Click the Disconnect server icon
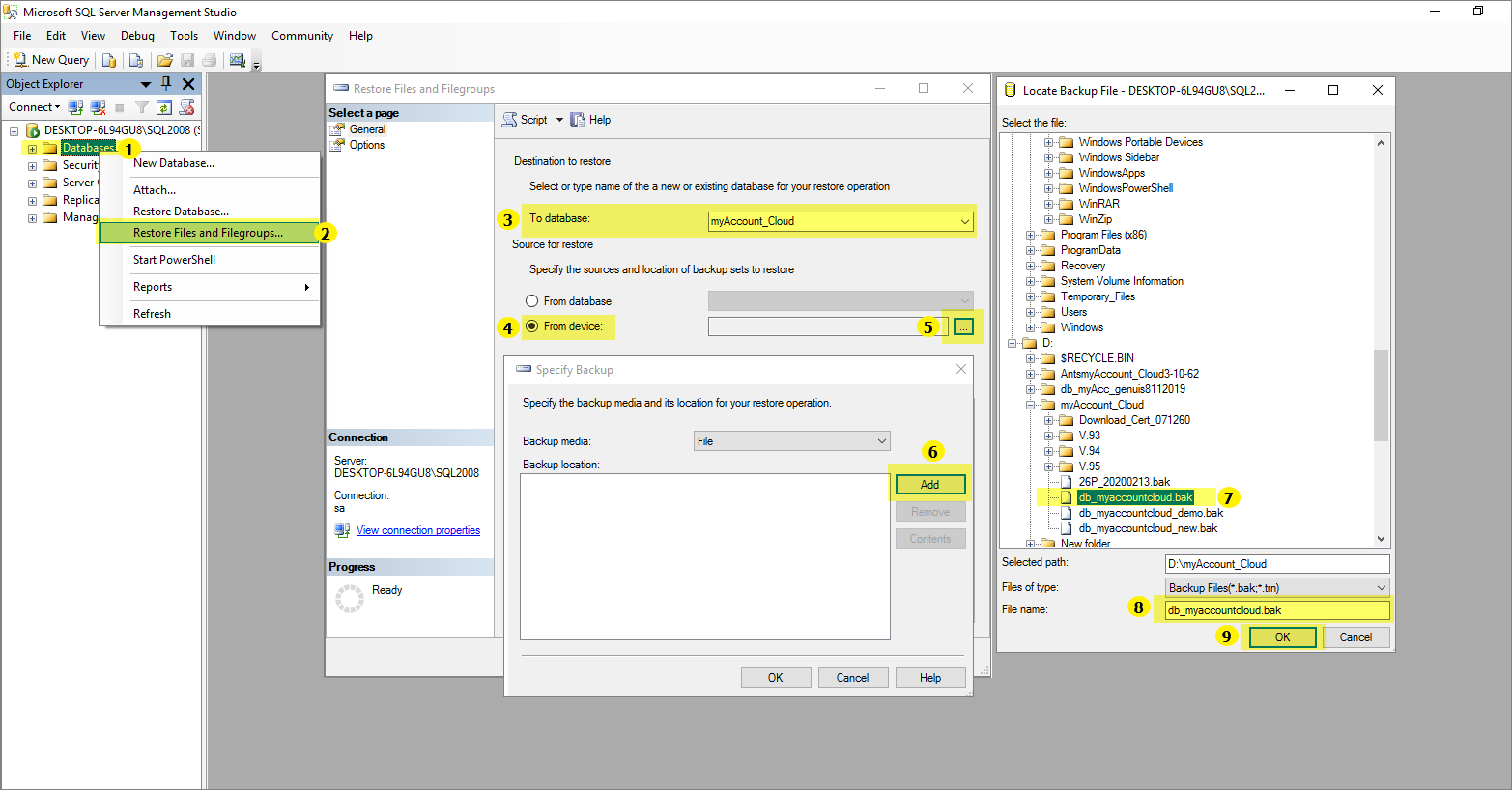1512x790 pixels. [98, 107]
